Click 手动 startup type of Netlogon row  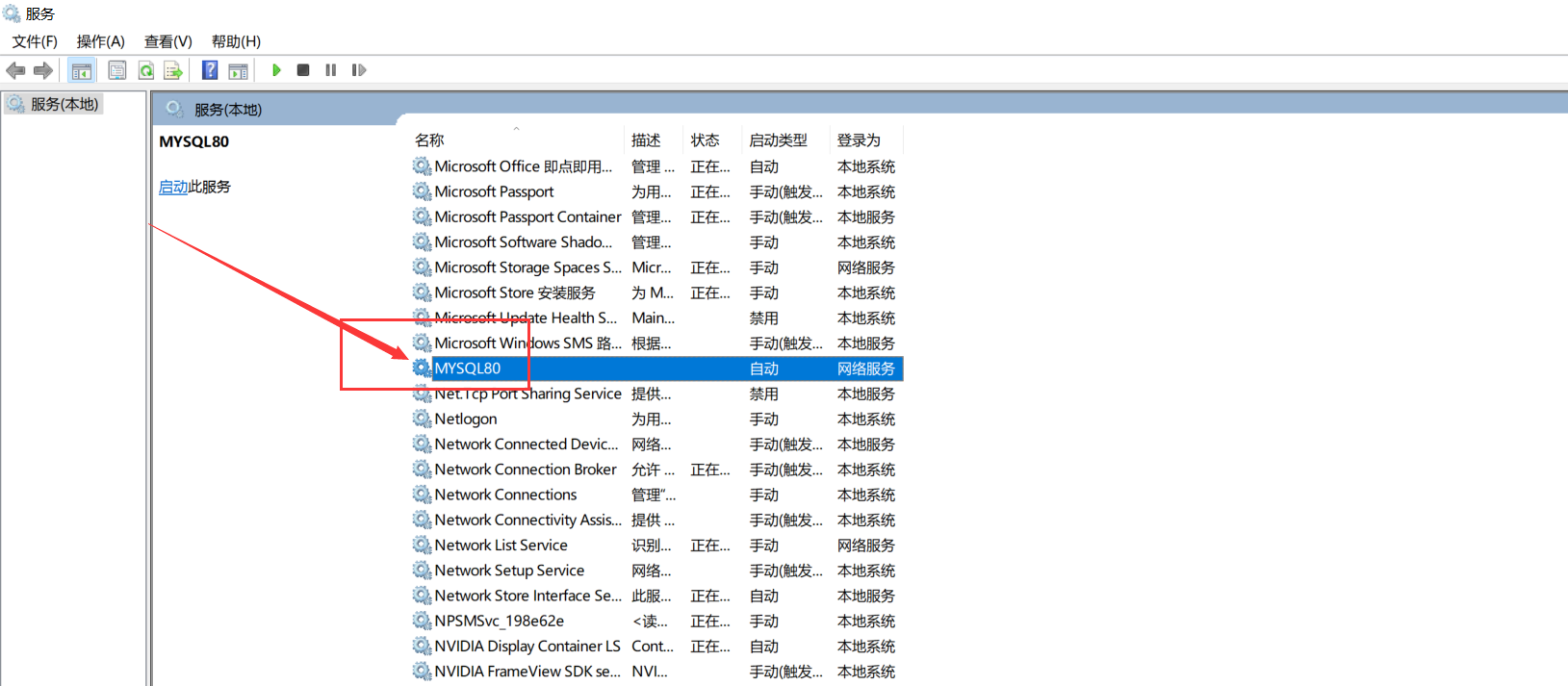click(764, 419)
